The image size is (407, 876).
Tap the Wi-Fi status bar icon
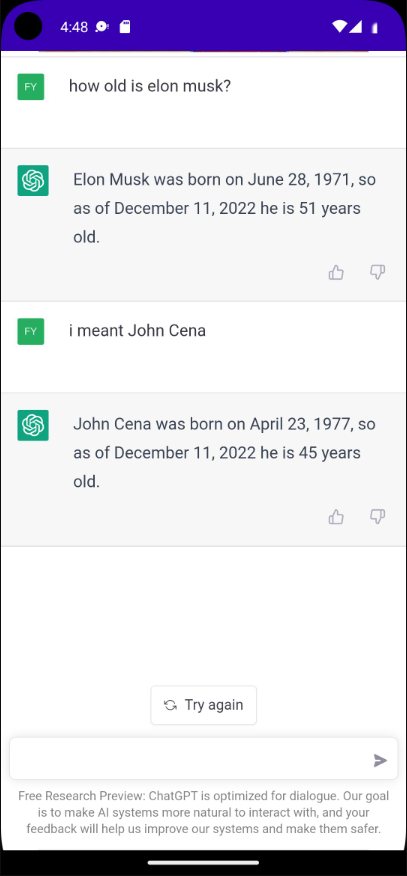click(x=339, y=26)
